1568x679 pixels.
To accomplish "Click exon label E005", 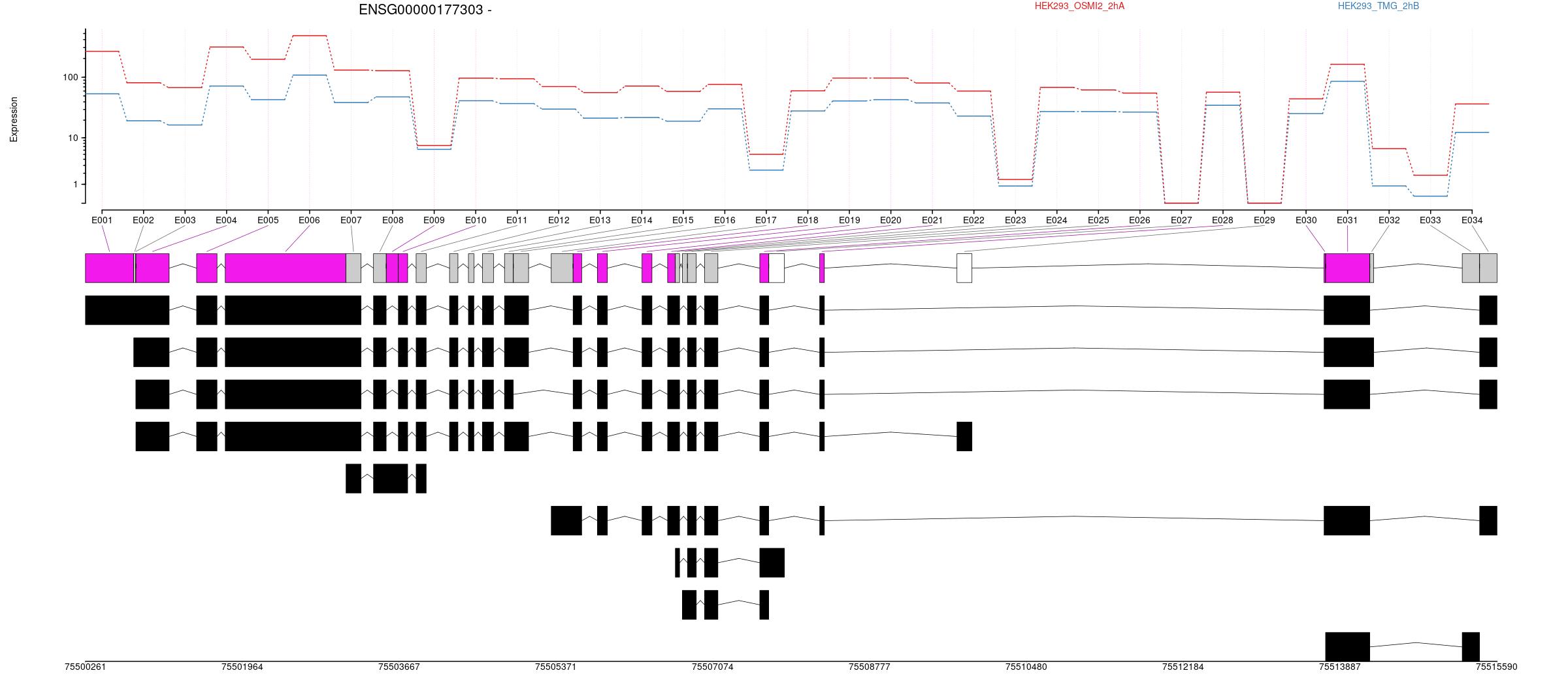I will point(268,220).
